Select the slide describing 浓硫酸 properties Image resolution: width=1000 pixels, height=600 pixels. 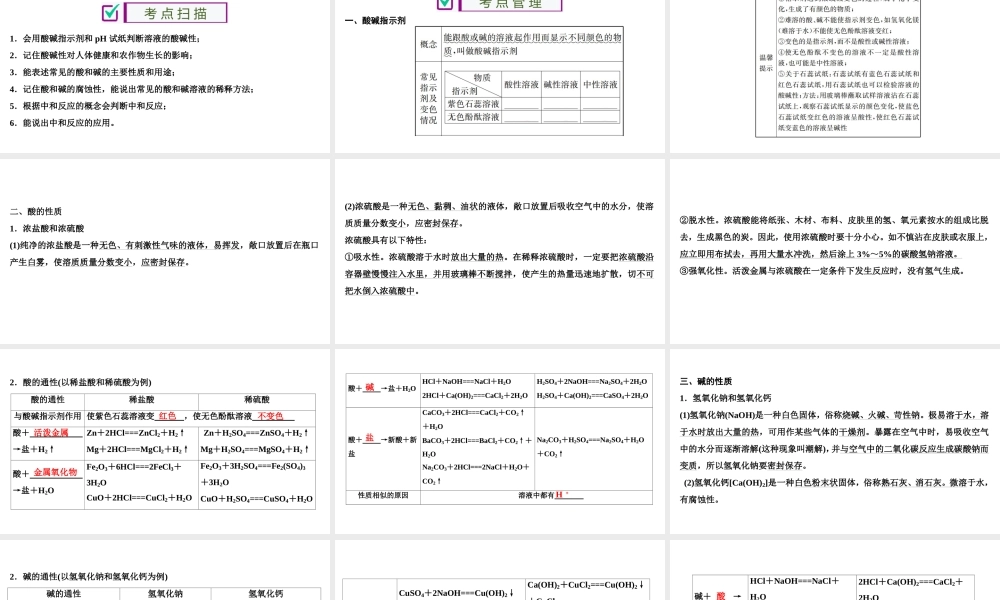(500, 250)
